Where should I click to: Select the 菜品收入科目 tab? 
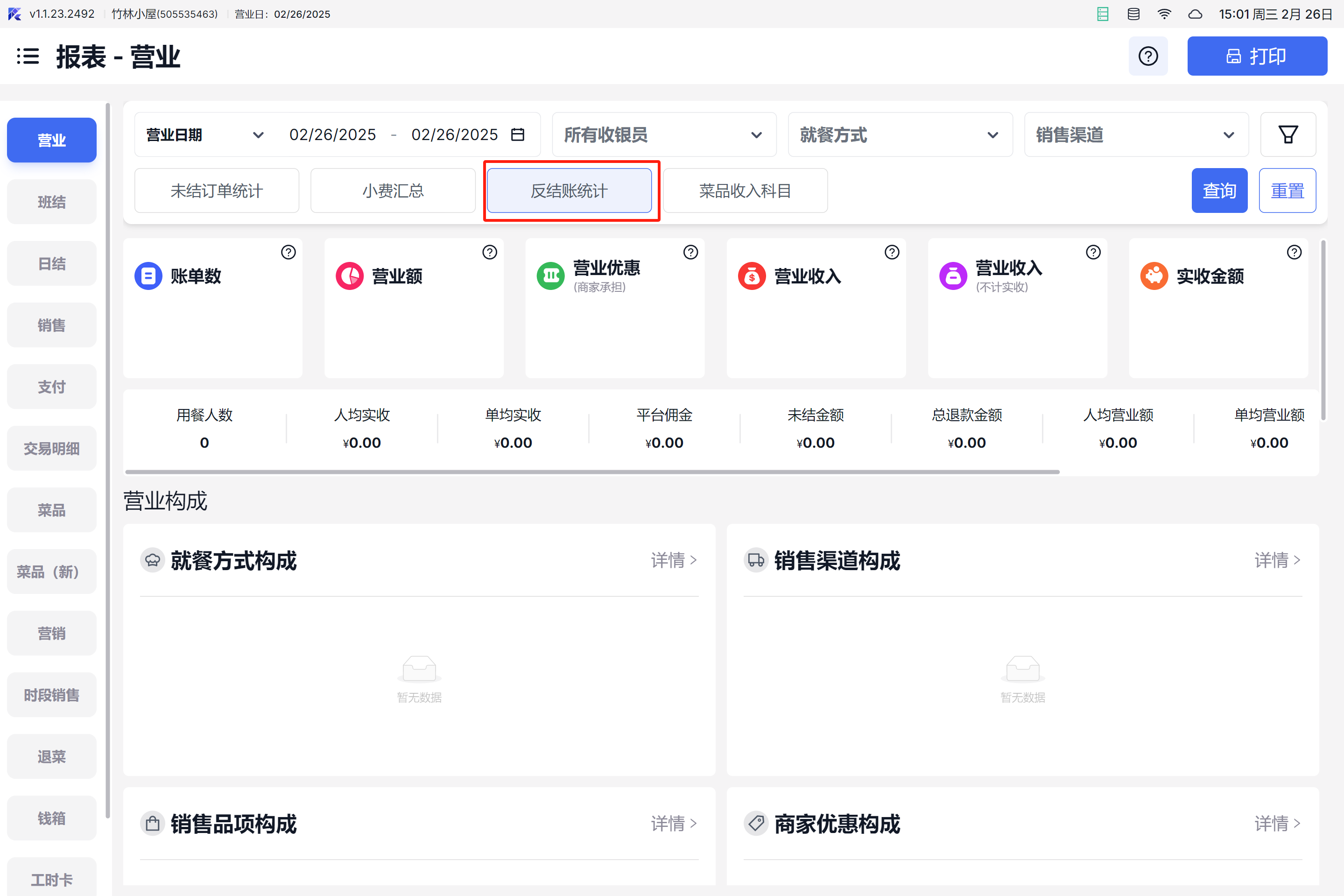pyautogui.click(x=745, y=191)
